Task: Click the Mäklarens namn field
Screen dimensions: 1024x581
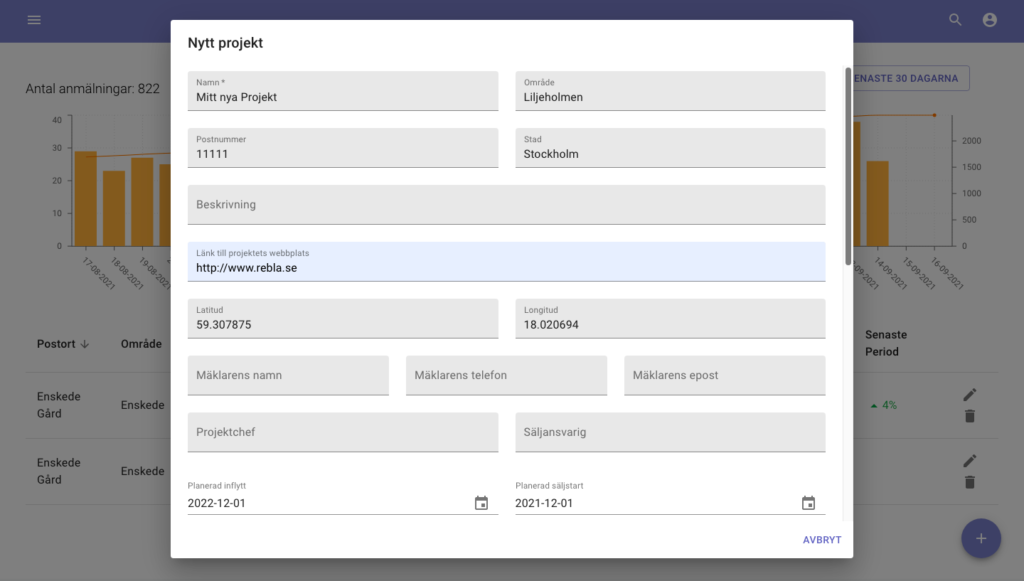Action: click(x=288, y=375)
